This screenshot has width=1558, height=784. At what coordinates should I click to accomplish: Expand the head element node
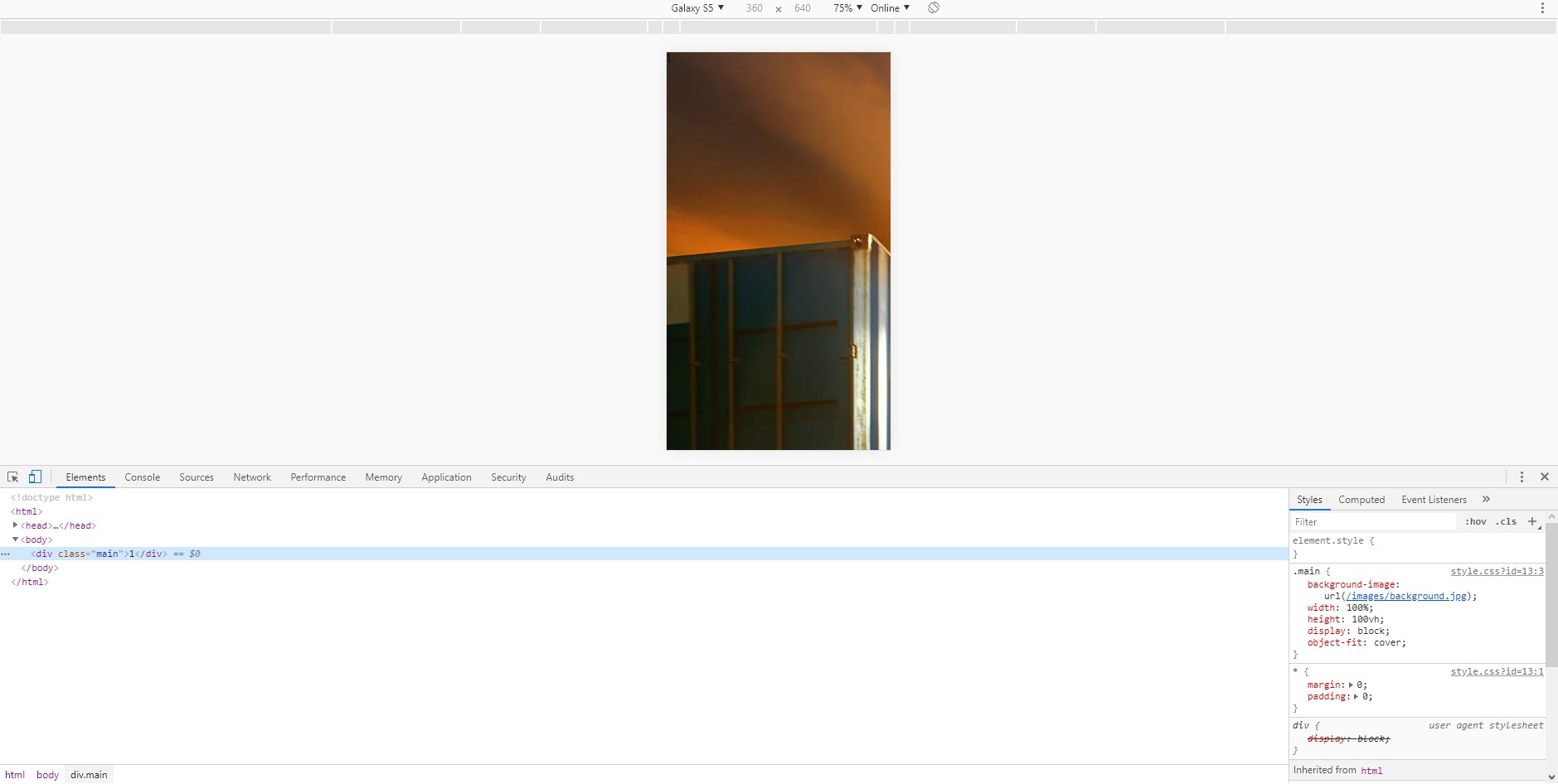point(15,525)
